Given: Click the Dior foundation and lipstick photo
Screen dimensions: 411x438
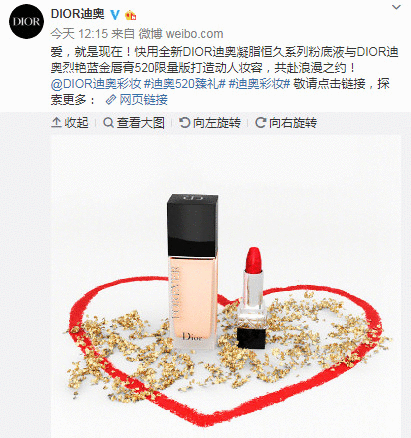Looking at the screenshot, I should (226, 286).
